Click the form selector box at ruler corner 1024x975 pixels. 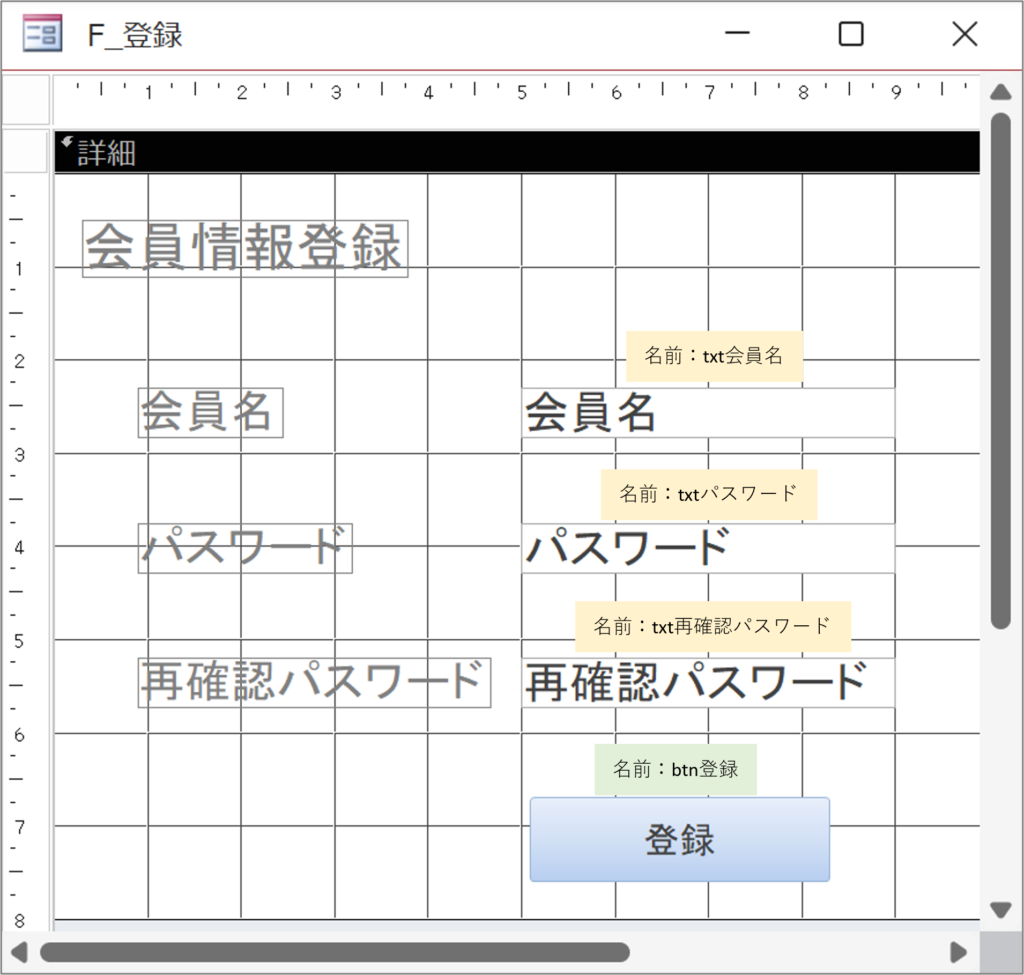(26, 99)
